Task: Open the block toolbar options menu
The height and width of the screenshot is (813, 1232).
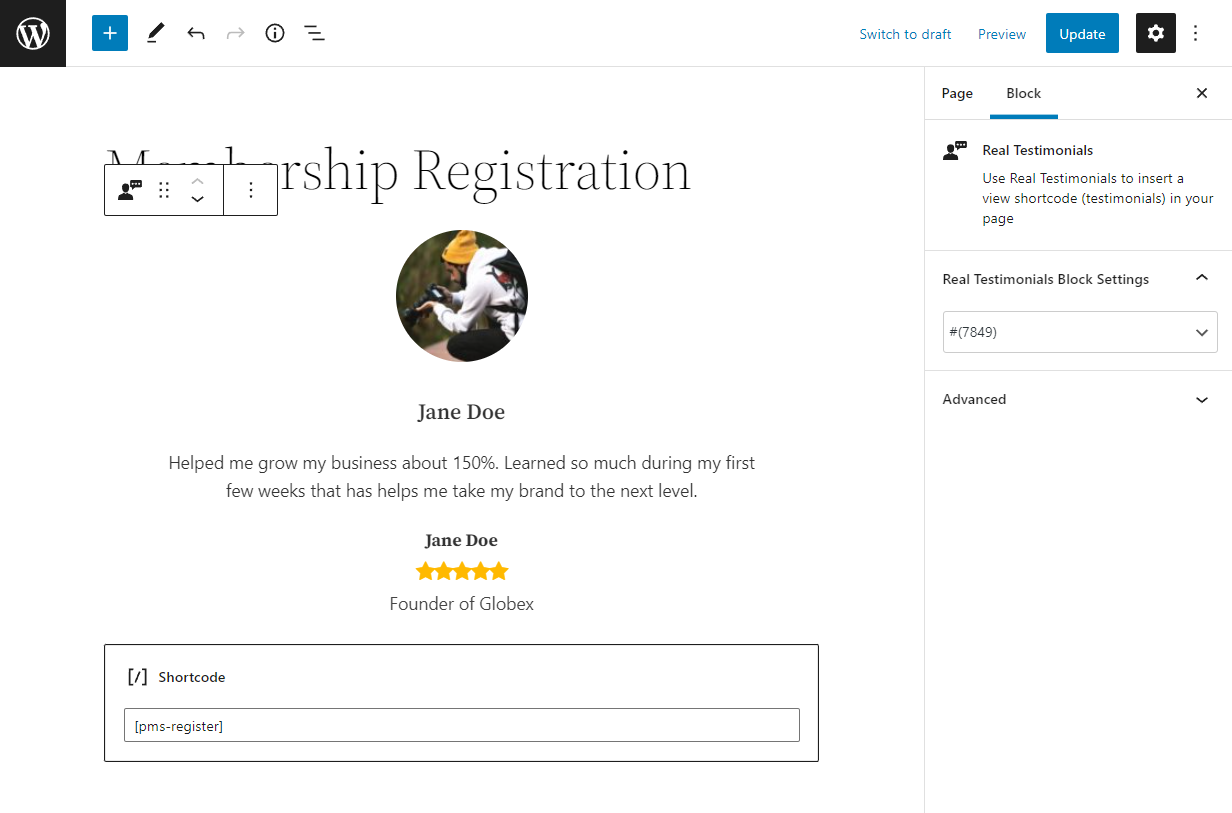Action: [251, 190]
